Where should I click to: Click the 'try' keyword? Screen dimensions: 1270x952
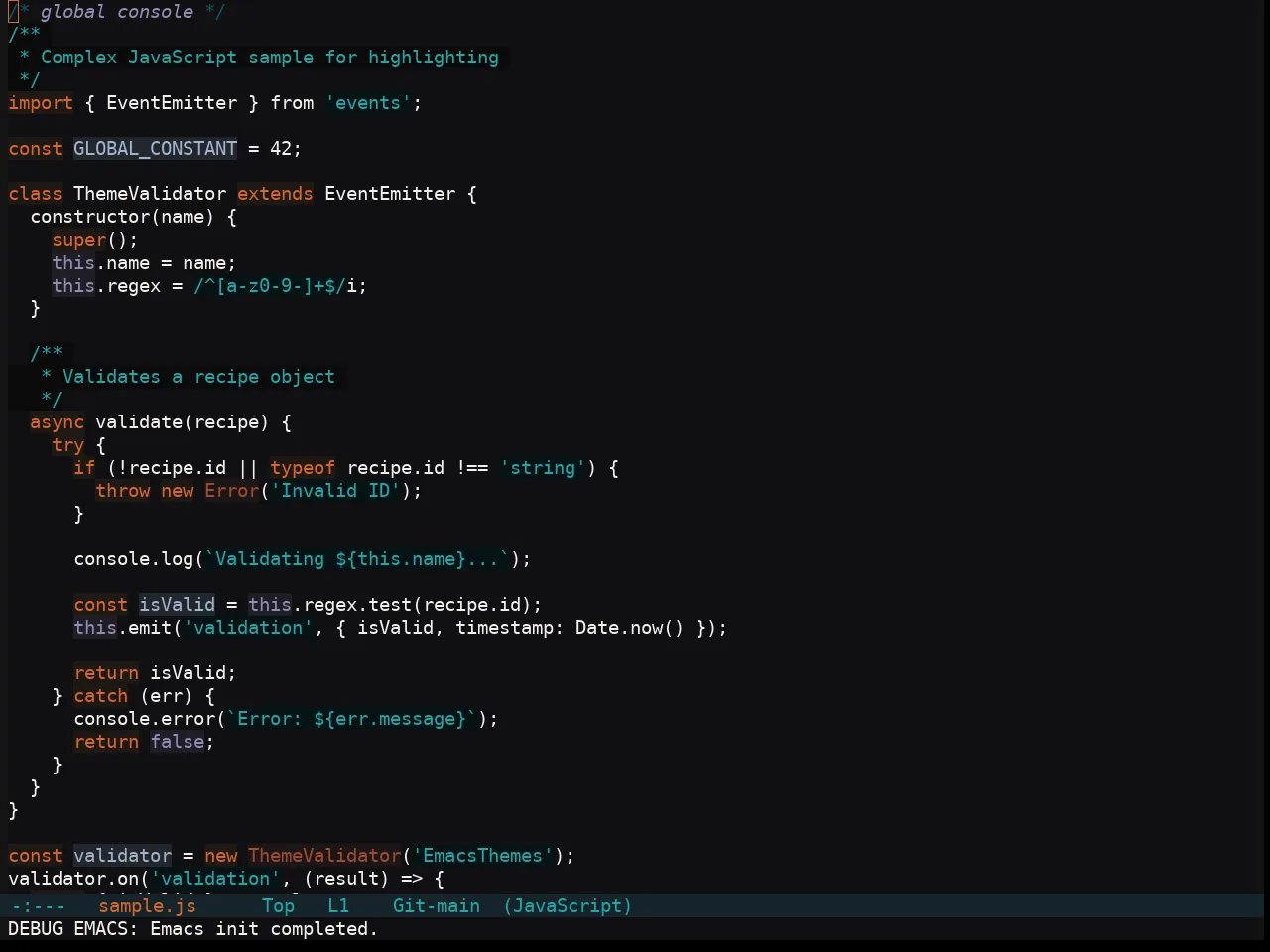tap(67, 445)
